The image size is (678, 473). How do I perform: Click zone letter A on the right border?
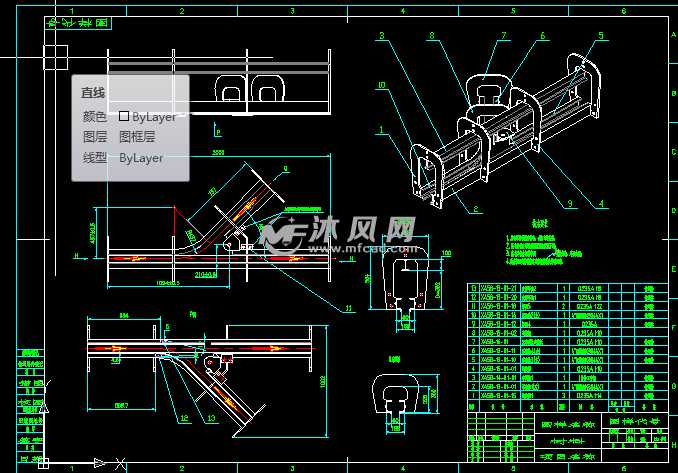(x=673, y=35)
